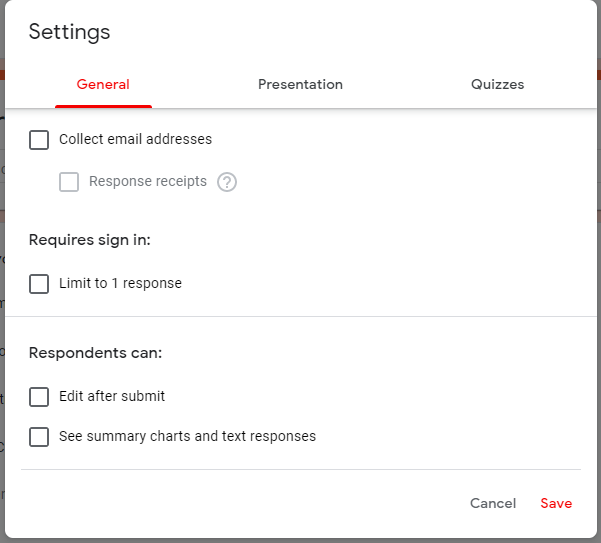Check the Limit to 1 response box
This screenshot has width=601, height=543.
click(39, 284)
